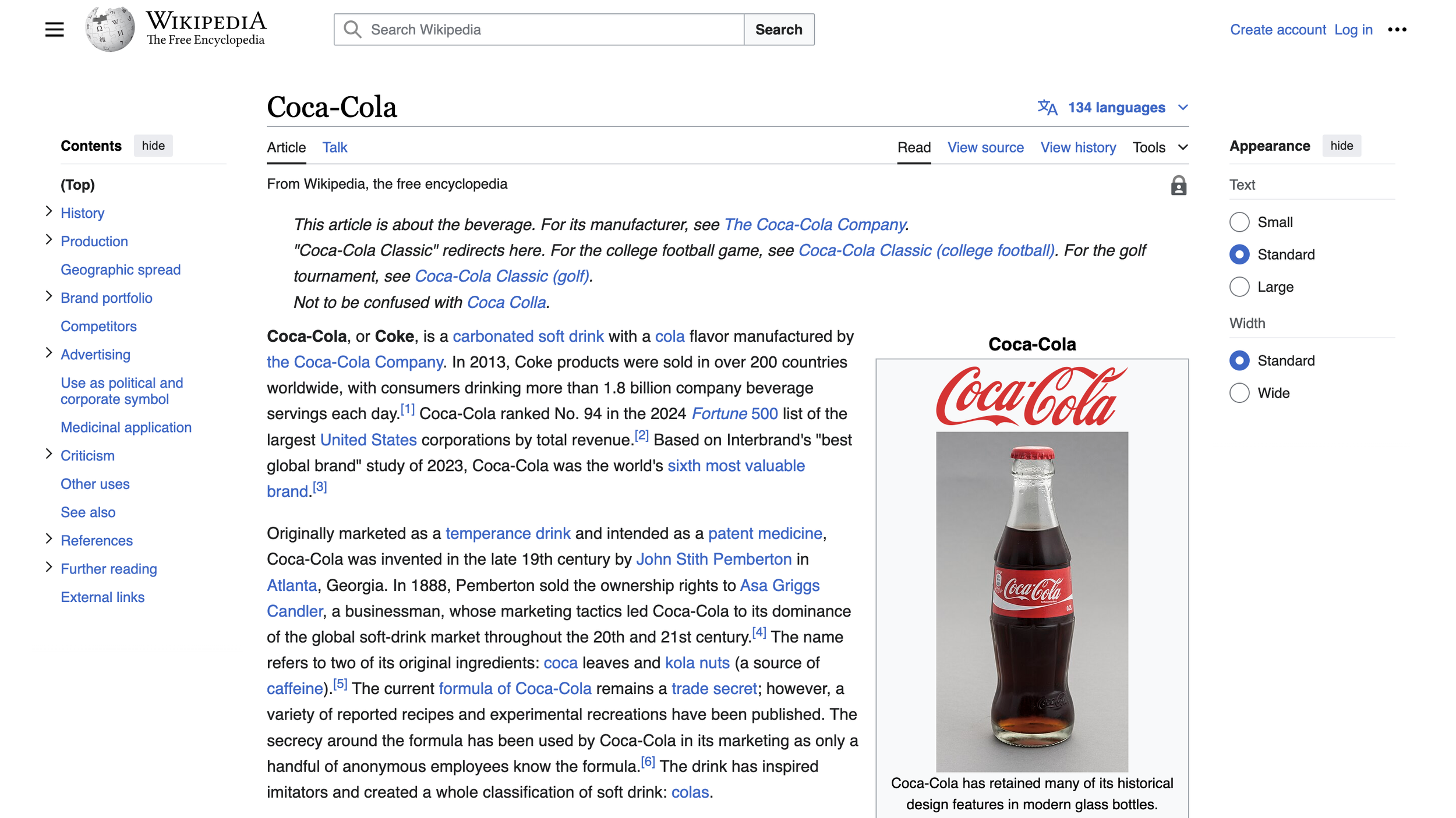
Task: Open the three-dot personal tools menu
Action: 1397,29
